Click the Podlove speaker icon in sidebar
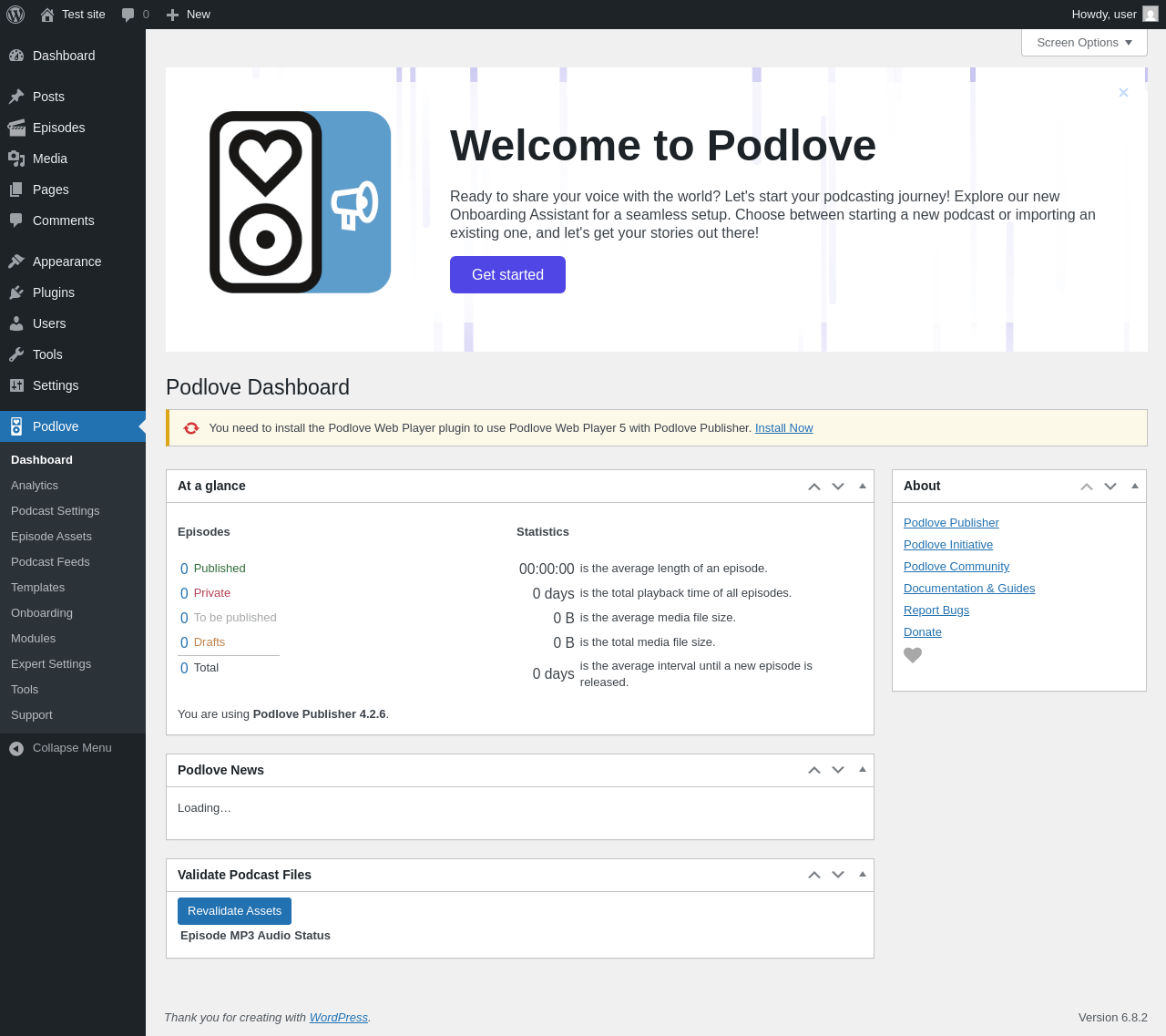 (16, 426)
